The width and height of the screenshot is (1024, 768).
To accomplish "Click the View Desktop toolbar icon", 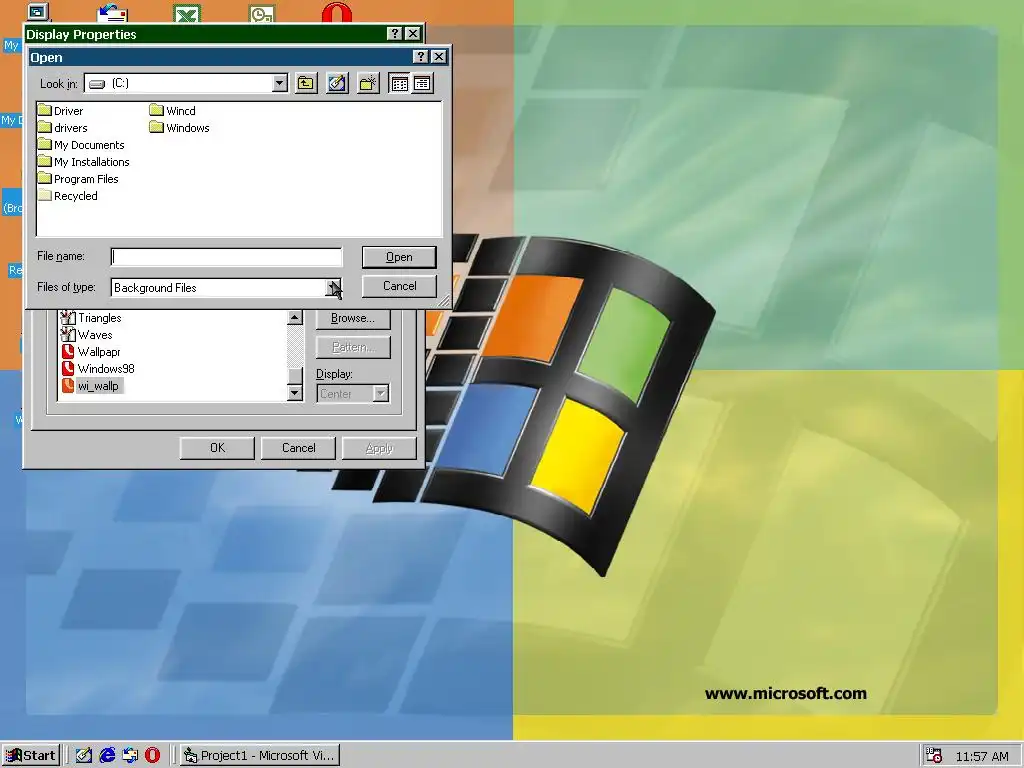I will coord(337,83).
